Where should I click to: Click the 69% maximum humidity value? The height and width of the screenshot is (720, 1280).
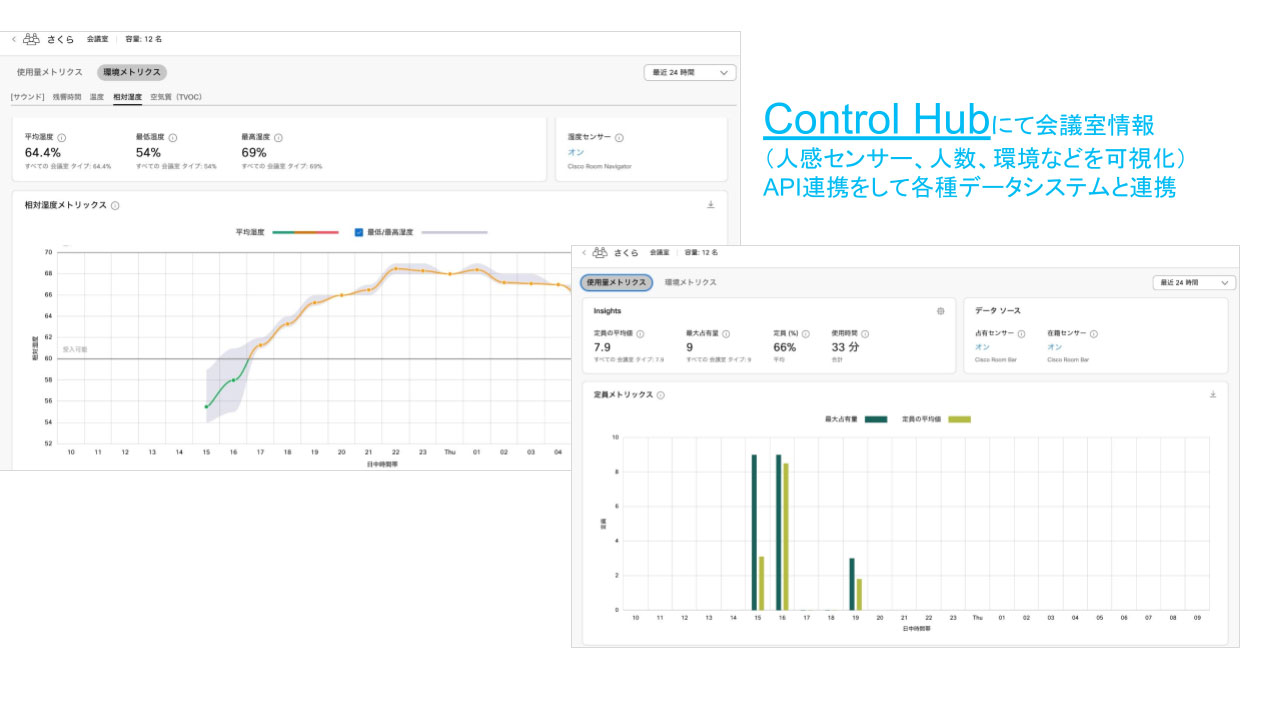coord(254,153)
